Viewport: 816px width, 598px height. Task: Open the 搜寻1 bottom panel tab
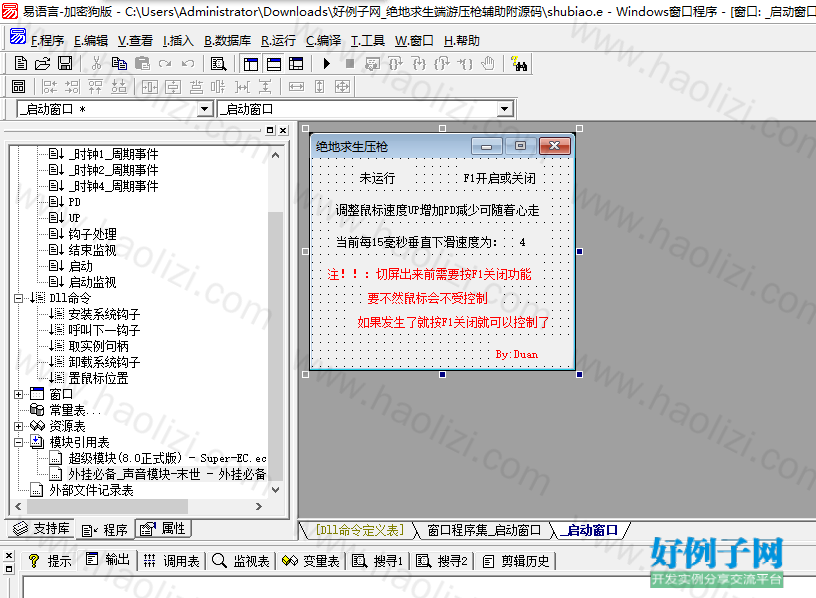pos(378,561)
